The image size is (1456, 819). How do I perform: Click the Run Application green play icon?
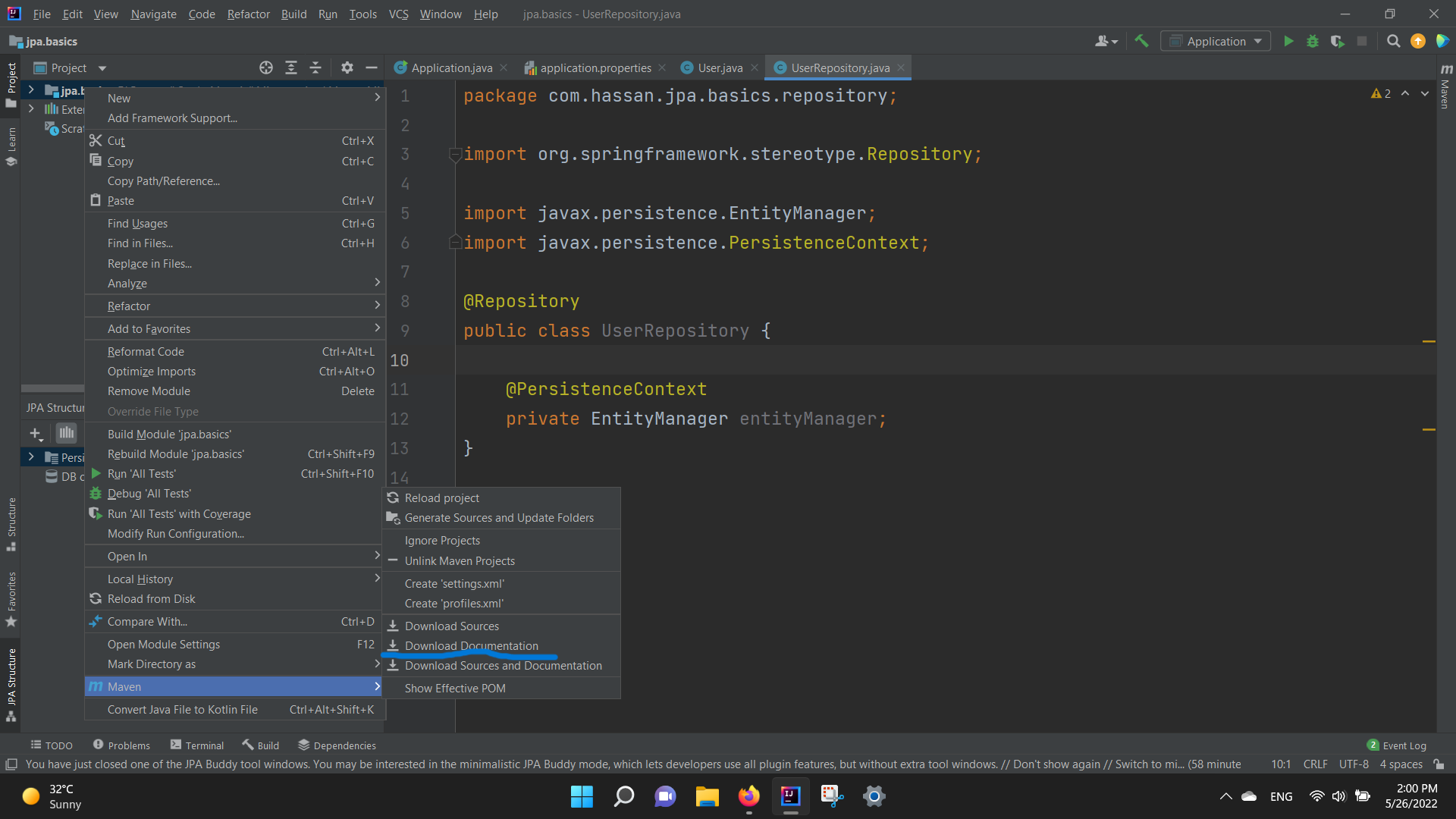point(1288,42)
